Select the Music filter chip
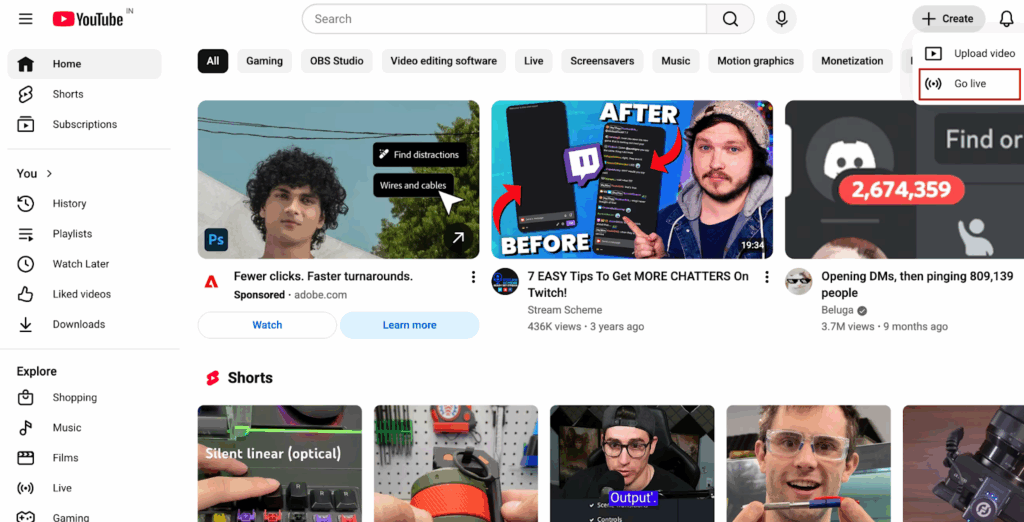 click(675, 61)
